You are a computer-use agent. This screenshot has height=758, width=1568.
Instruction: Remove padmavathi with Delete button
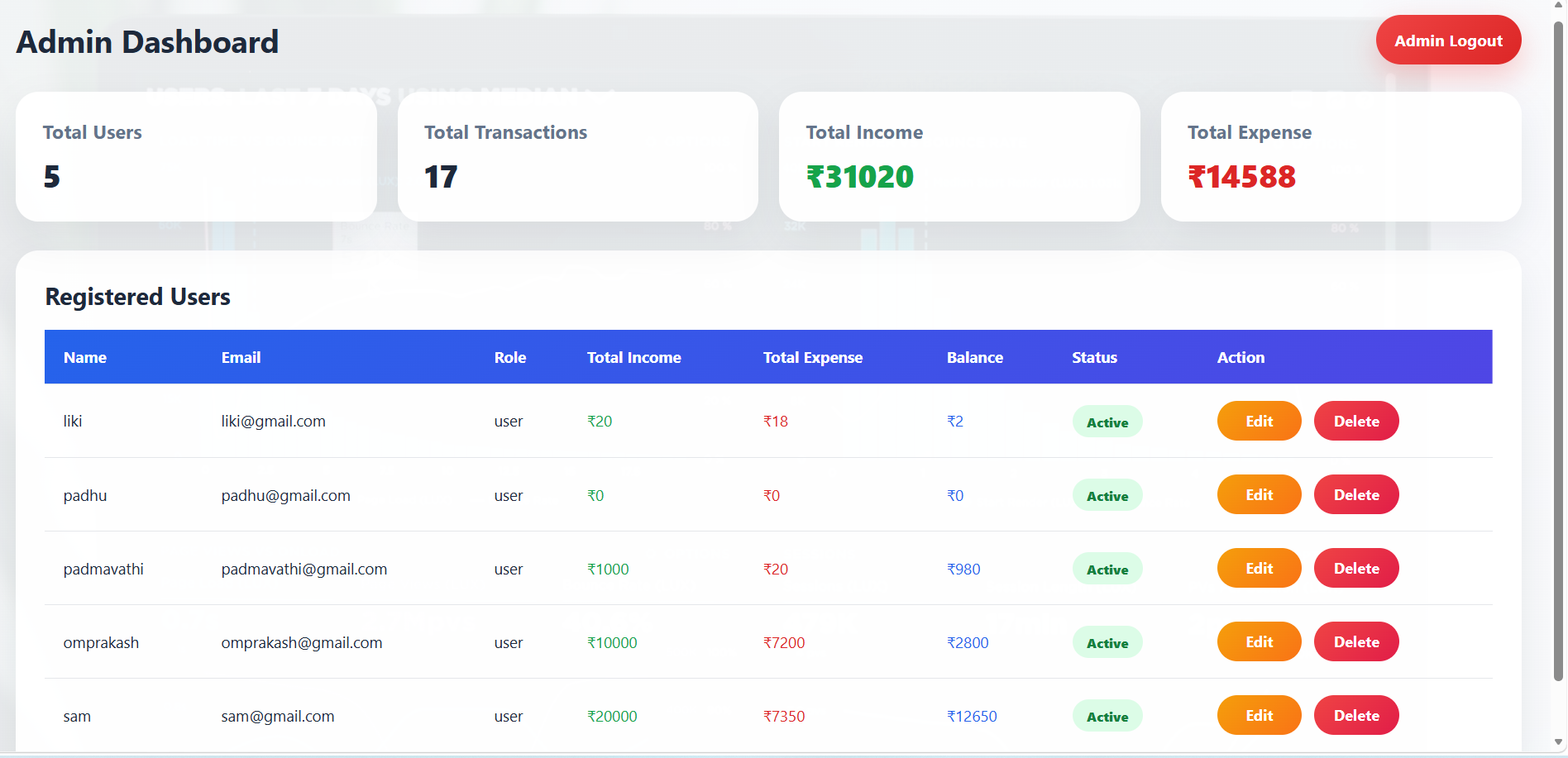[x=1356, y=568]
